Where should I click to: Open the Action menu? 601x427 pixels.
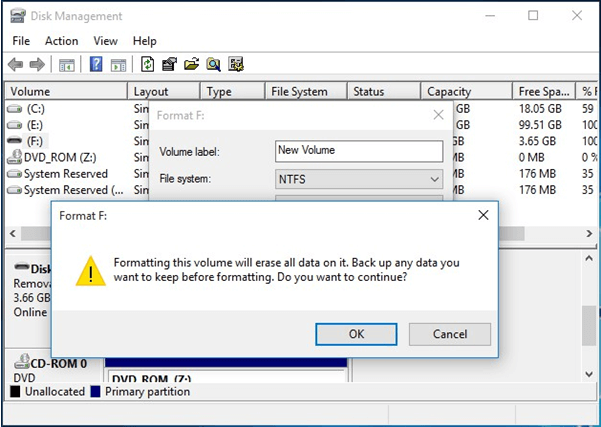click(61, 41)
